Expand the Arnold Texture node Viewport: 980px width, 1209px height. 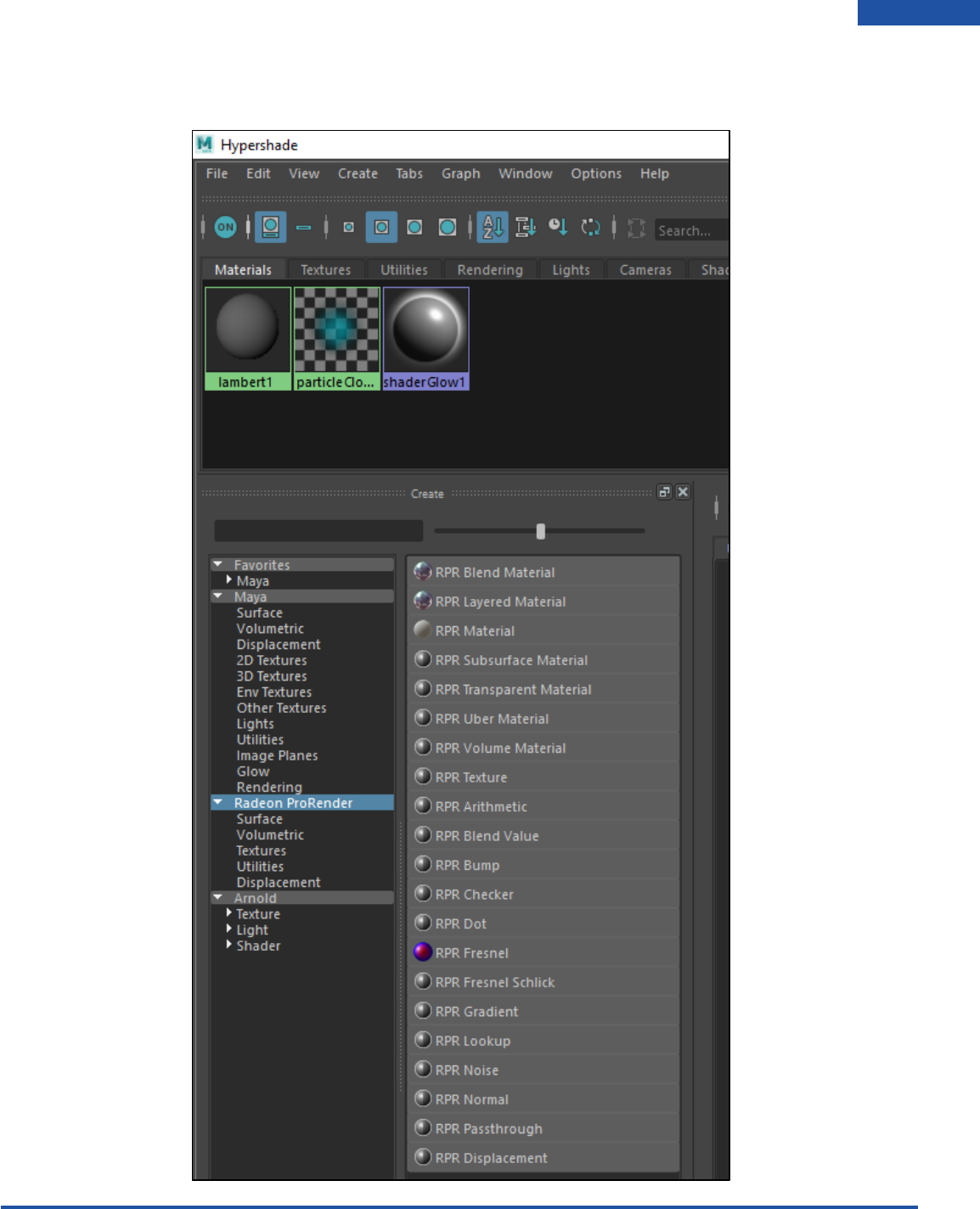pos(229,912)
